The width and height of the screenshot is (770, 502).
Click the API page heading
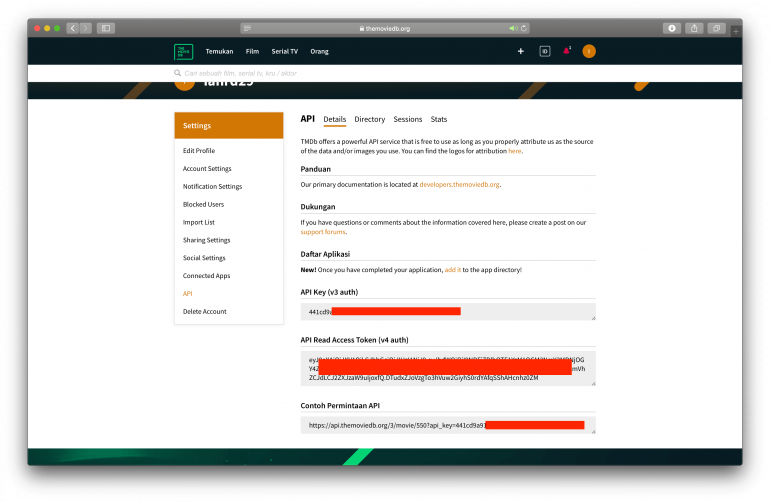point(307,119)
